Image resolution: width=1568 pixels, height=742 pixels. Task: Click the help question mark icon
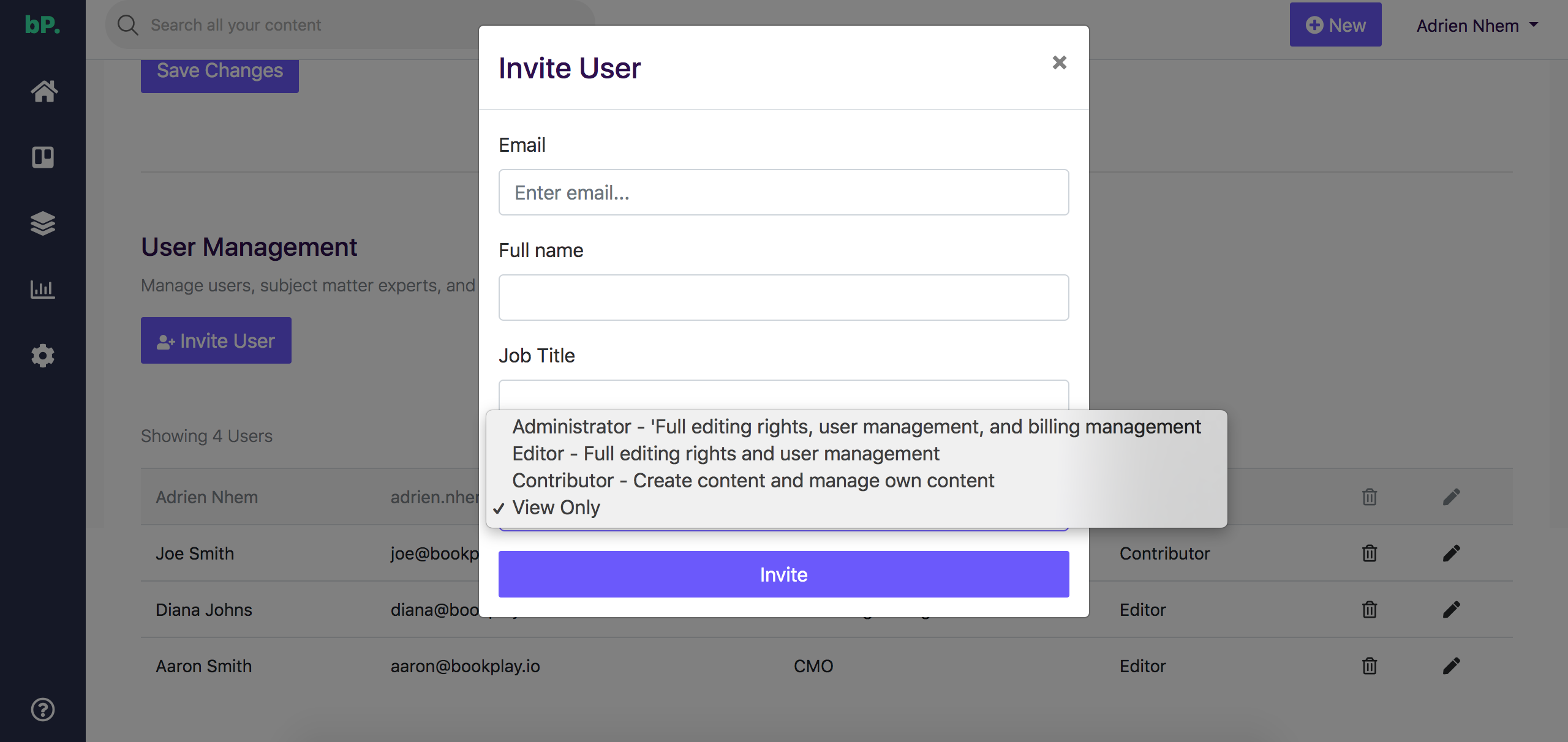click(x=43, y=710)
